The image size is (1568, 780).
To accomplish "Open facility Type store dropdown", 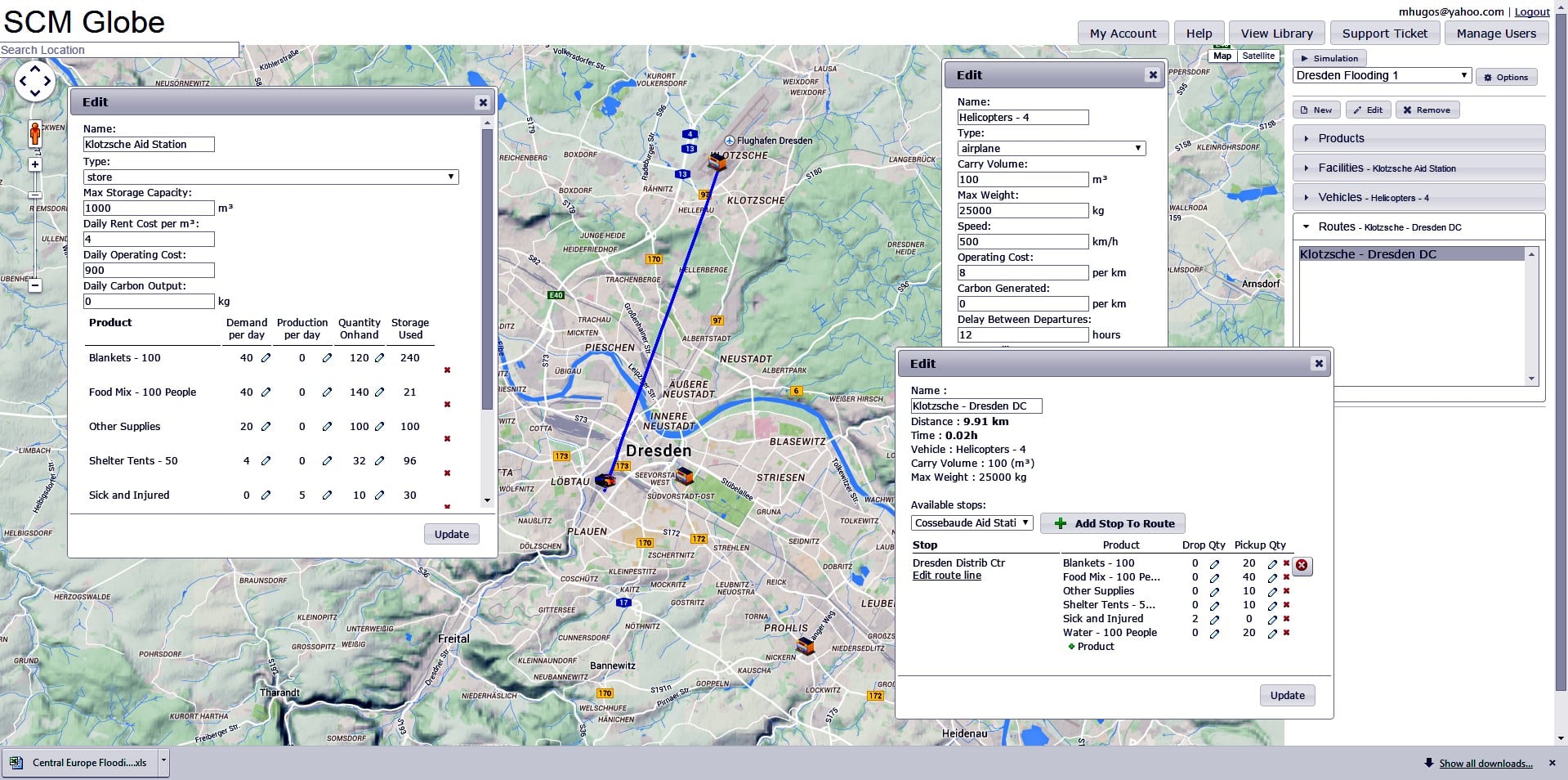I will click(271, 177).
